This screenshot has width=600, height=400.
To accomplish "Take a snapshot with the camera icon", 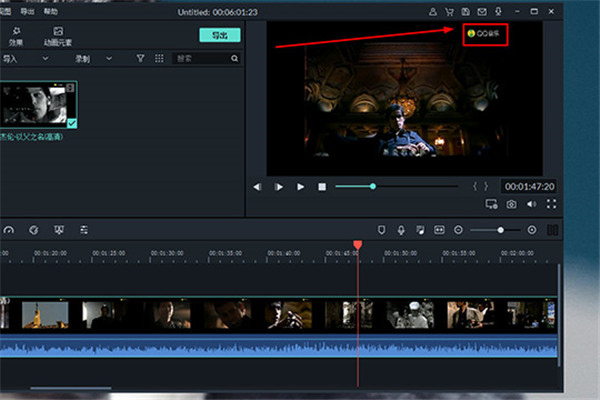I will pyautogui.click(x=511, y=204).
